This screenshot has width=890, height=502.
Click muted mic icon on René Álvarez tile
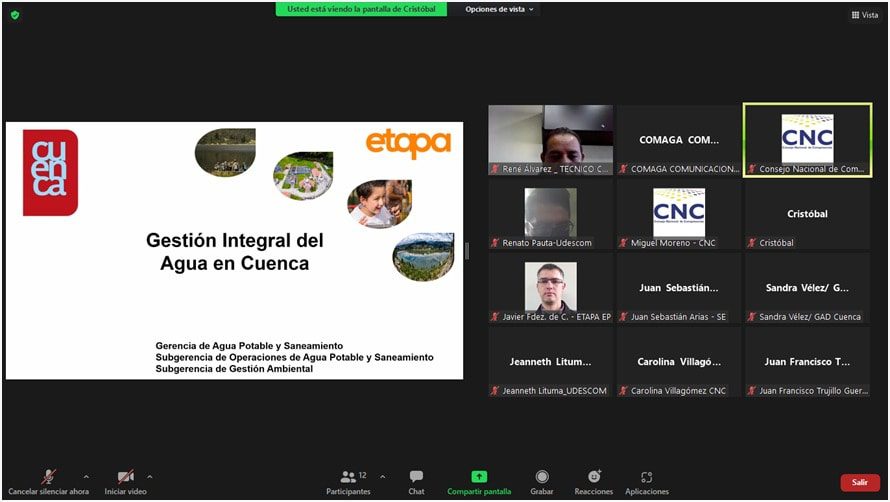(x=496, y=169)
